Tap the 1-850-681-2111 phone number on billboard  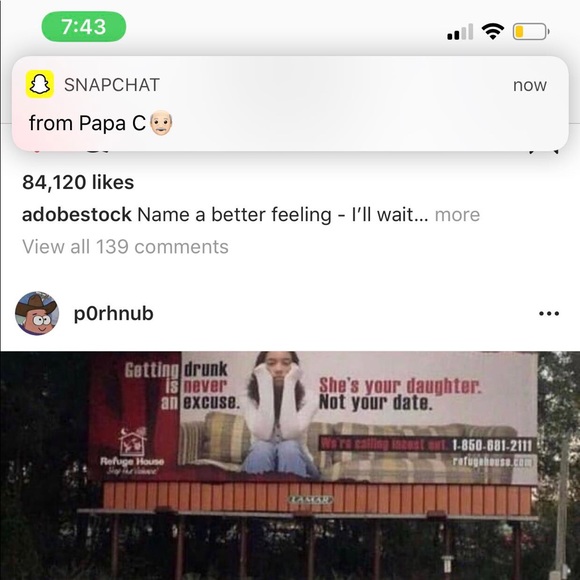click(492, 445)
